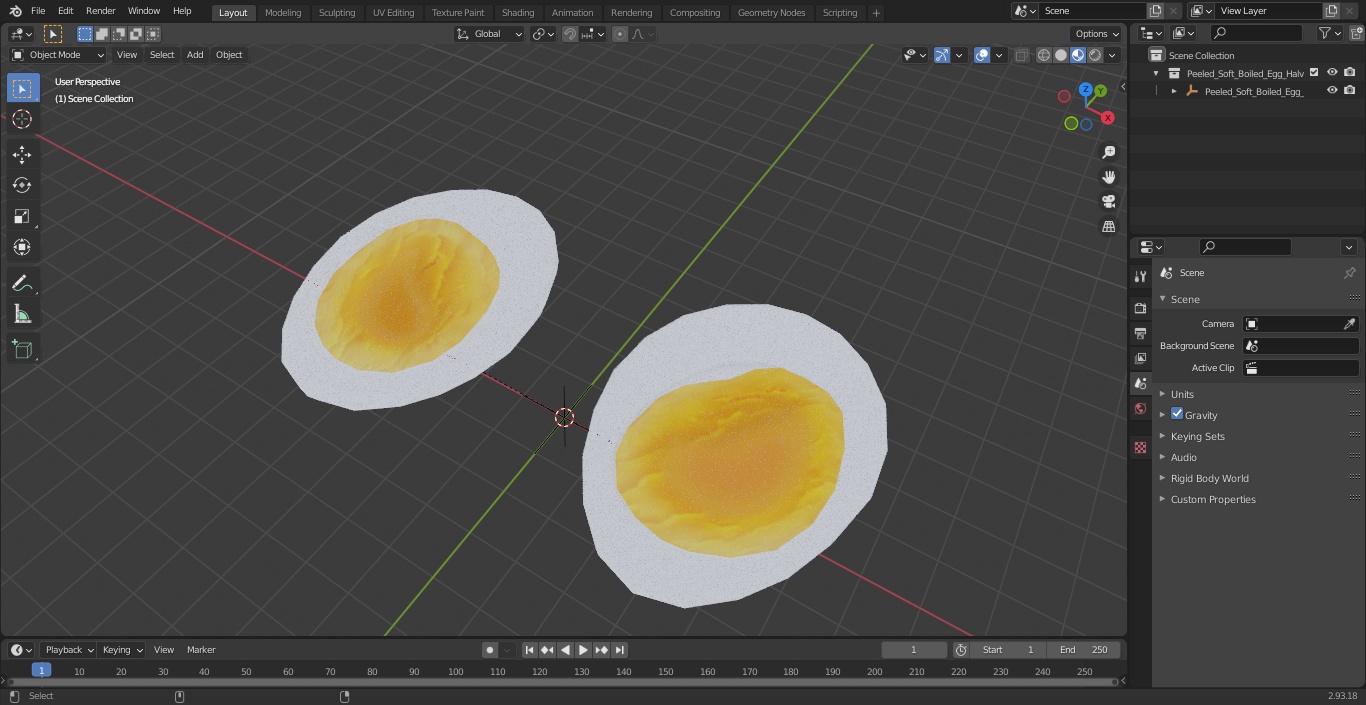Image resolution: width=1366 pixels, height=705 pixels.
Task: Toggle camera view icon
Action: (1108, 202)
